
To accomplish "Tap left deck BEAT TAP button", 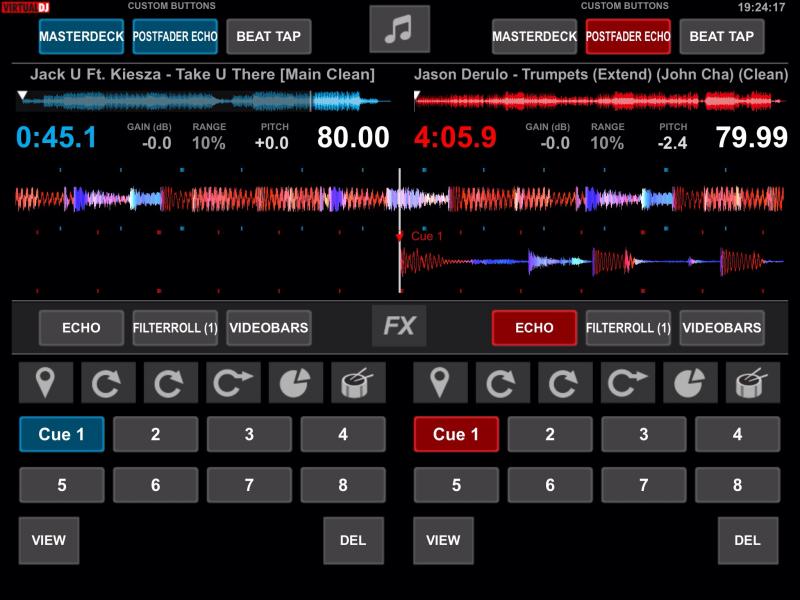I will point(269,36).
